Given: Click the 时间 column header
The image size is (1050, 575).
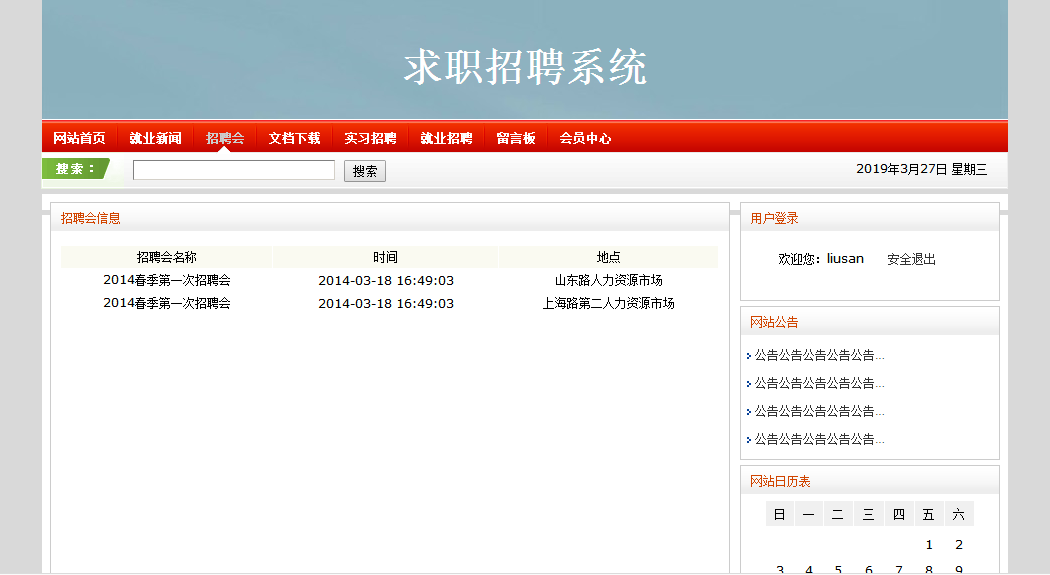Looking at the screenshot, I should click(x=386, y=257).
